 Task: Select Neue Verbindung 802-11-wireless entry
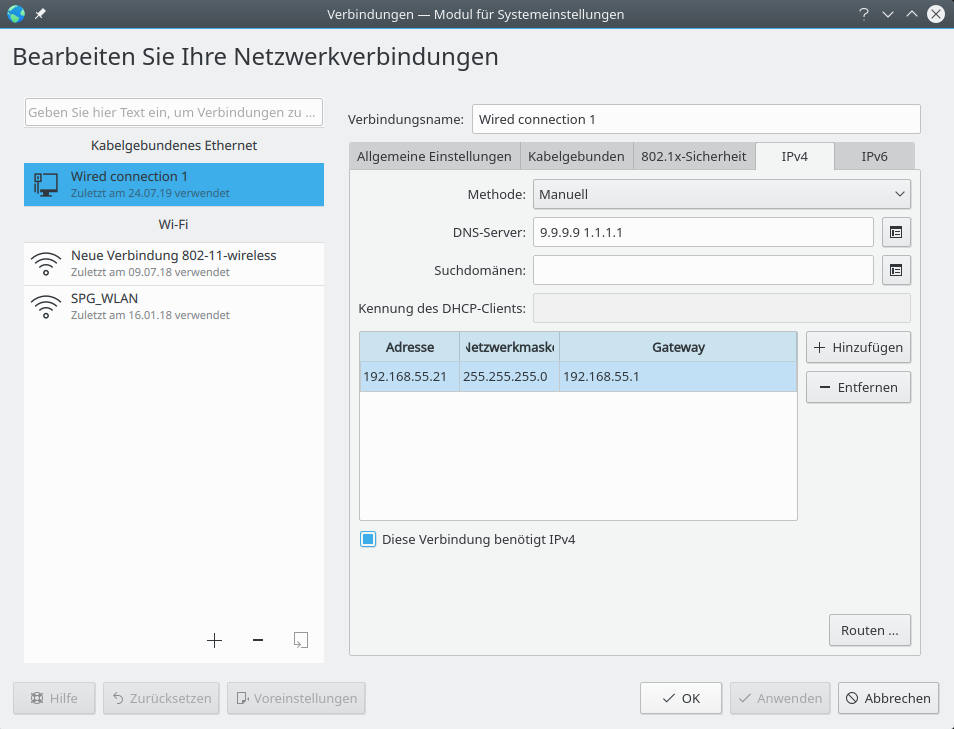[x=174, y=263]
